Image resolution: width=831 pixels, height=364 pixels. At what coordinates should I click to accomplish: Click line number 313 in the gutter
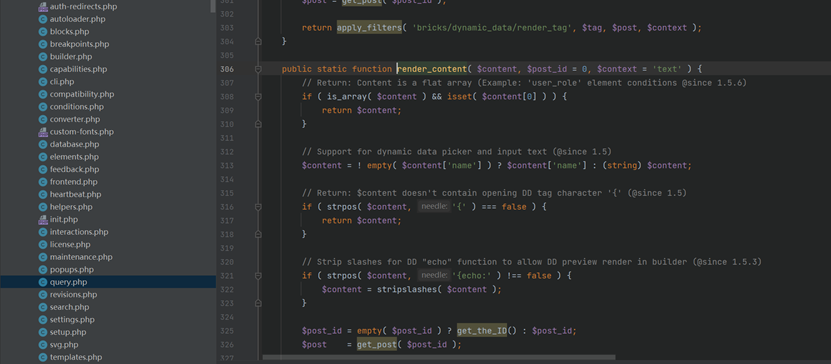227,165
